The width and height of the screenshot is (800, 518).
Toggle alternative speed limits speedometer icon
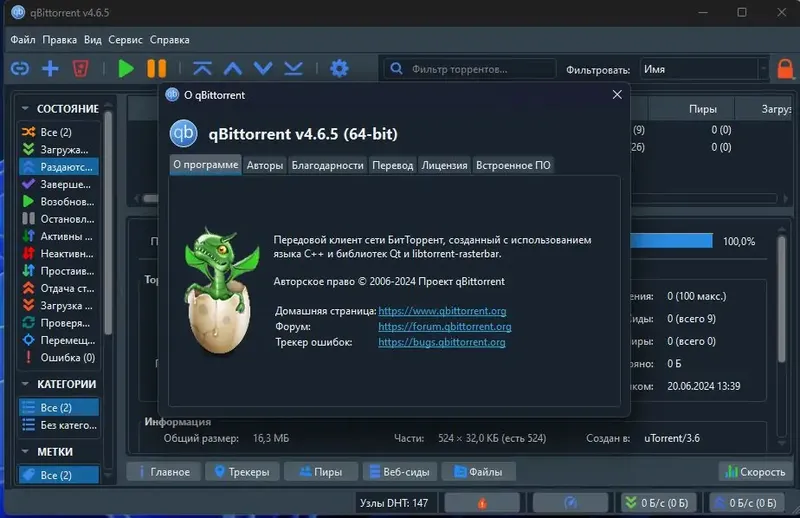(x=570, y=503)
